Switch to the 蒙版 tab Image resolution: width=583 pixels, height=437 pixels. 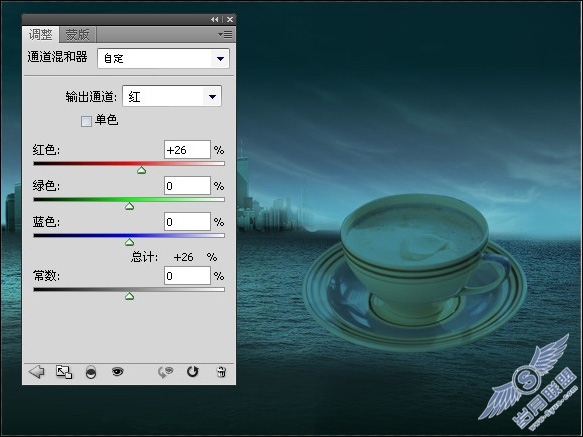click(77, 35)
